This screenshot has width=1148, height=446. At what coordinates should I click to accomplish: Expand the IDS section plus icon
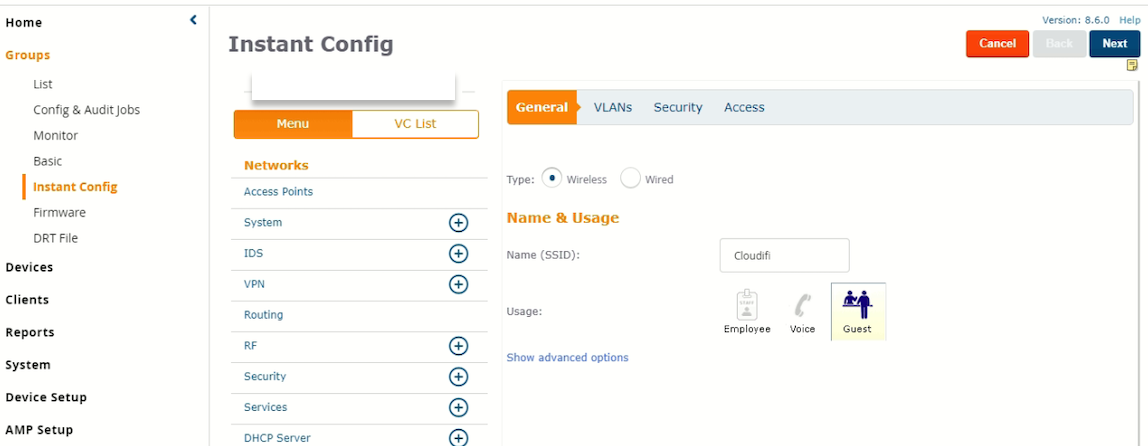pos(458,253)
